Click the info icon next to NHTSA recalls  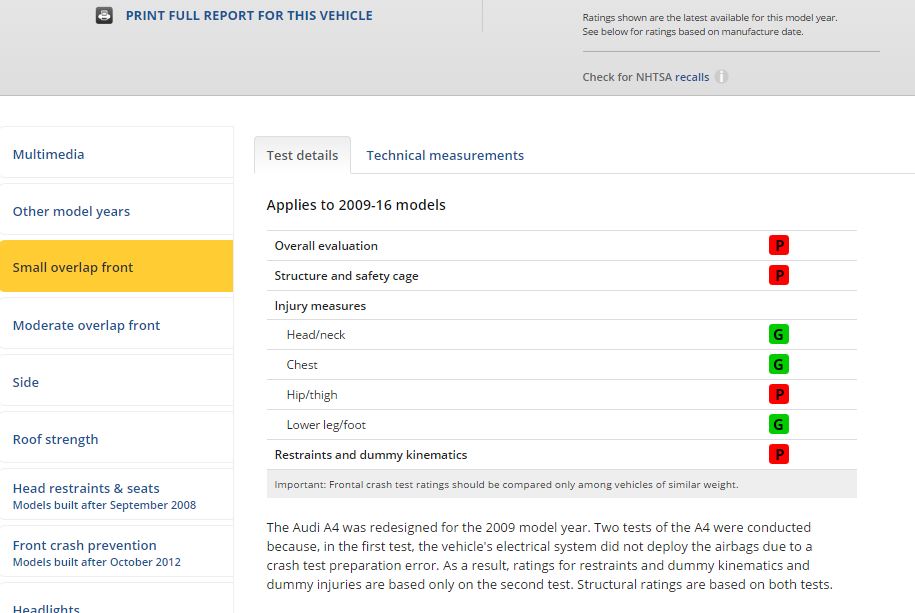click(x=722, y=76)
